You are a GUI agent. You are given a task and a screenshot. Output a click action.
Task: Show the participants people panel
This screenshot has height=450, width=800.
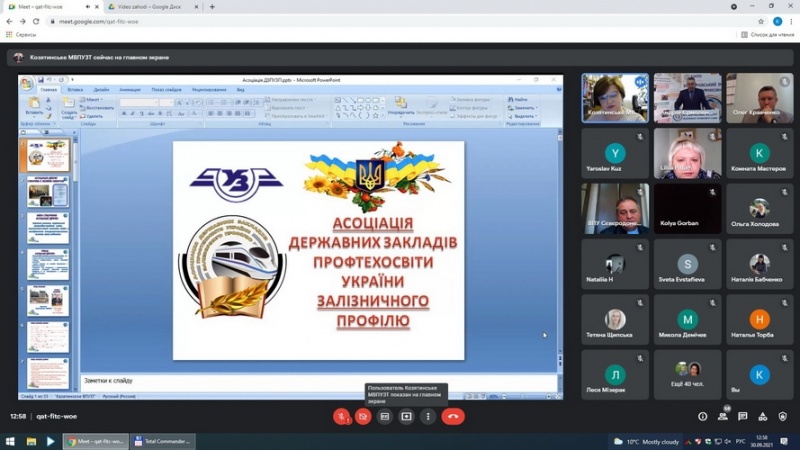(723, 416)
